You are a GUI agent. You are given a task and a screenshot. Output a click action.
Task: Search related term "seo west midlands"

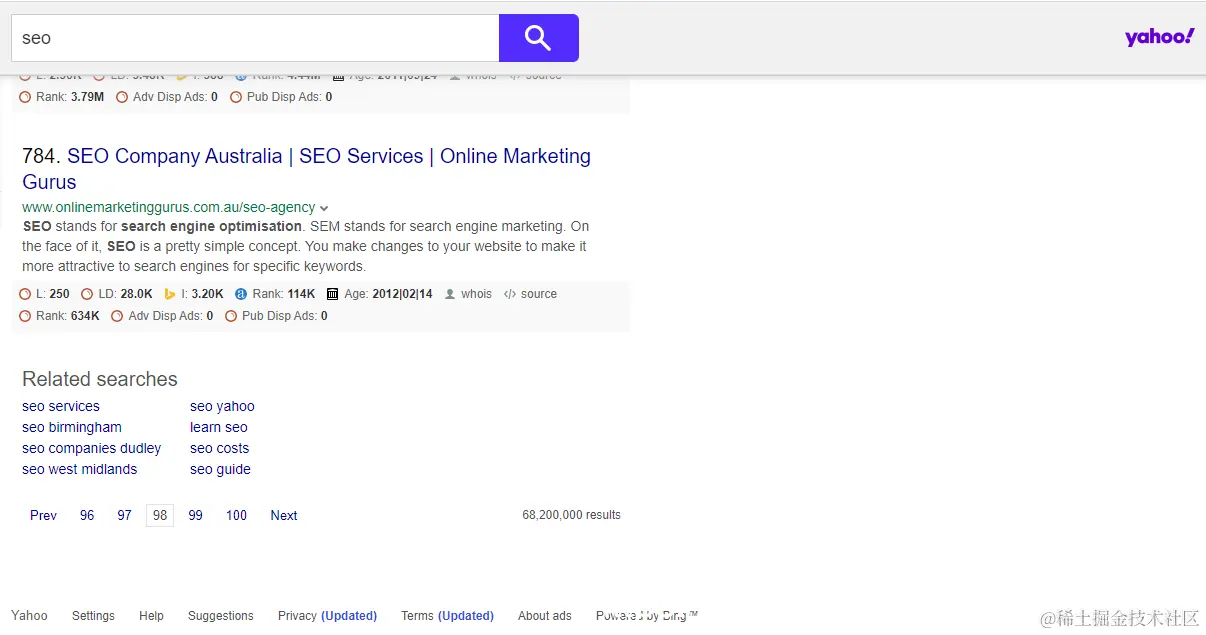pyautogui.click(x=79, y=469)
